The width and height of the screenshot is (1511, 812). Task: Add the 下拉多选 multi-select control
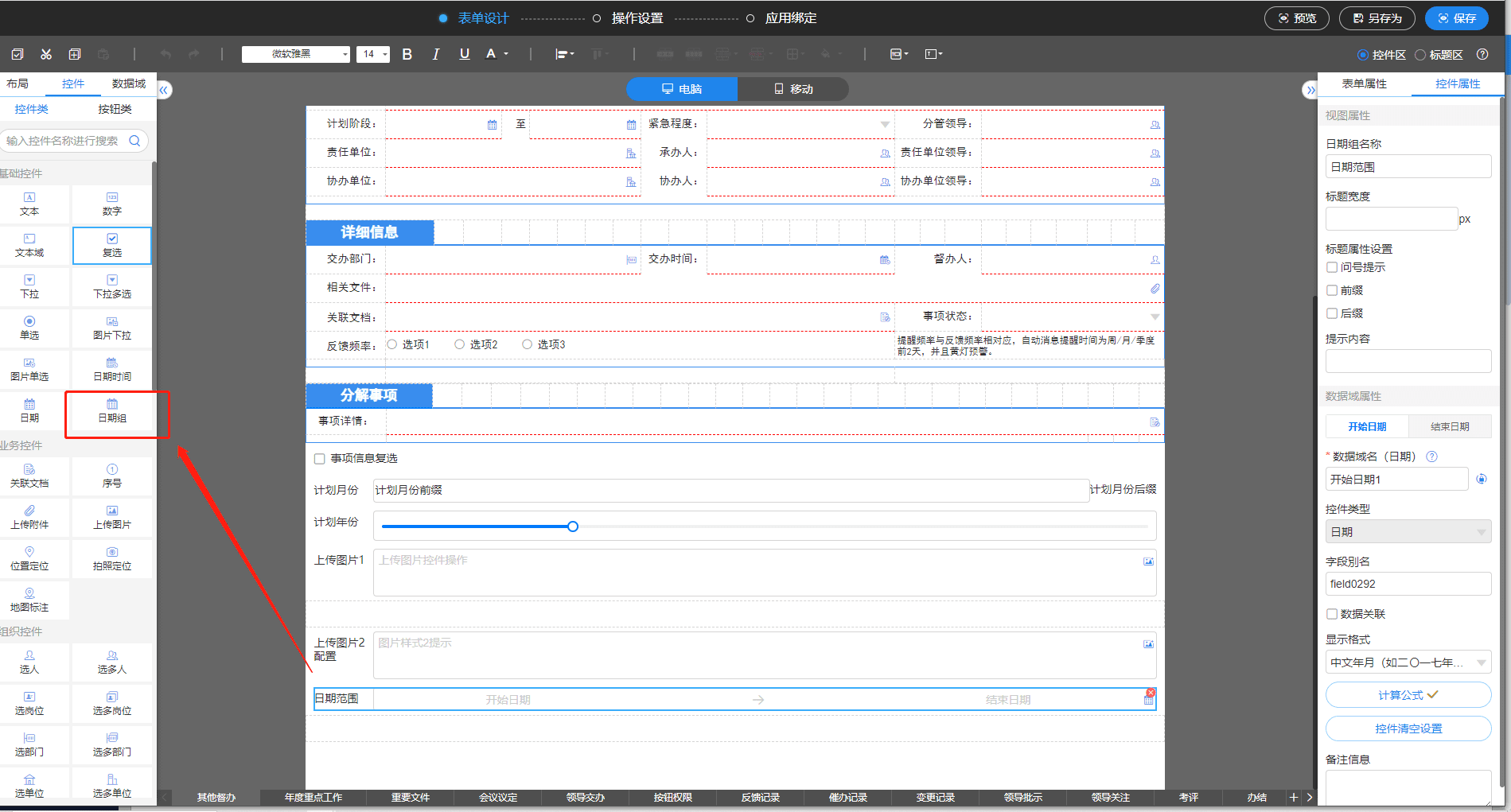pos(112,287)
